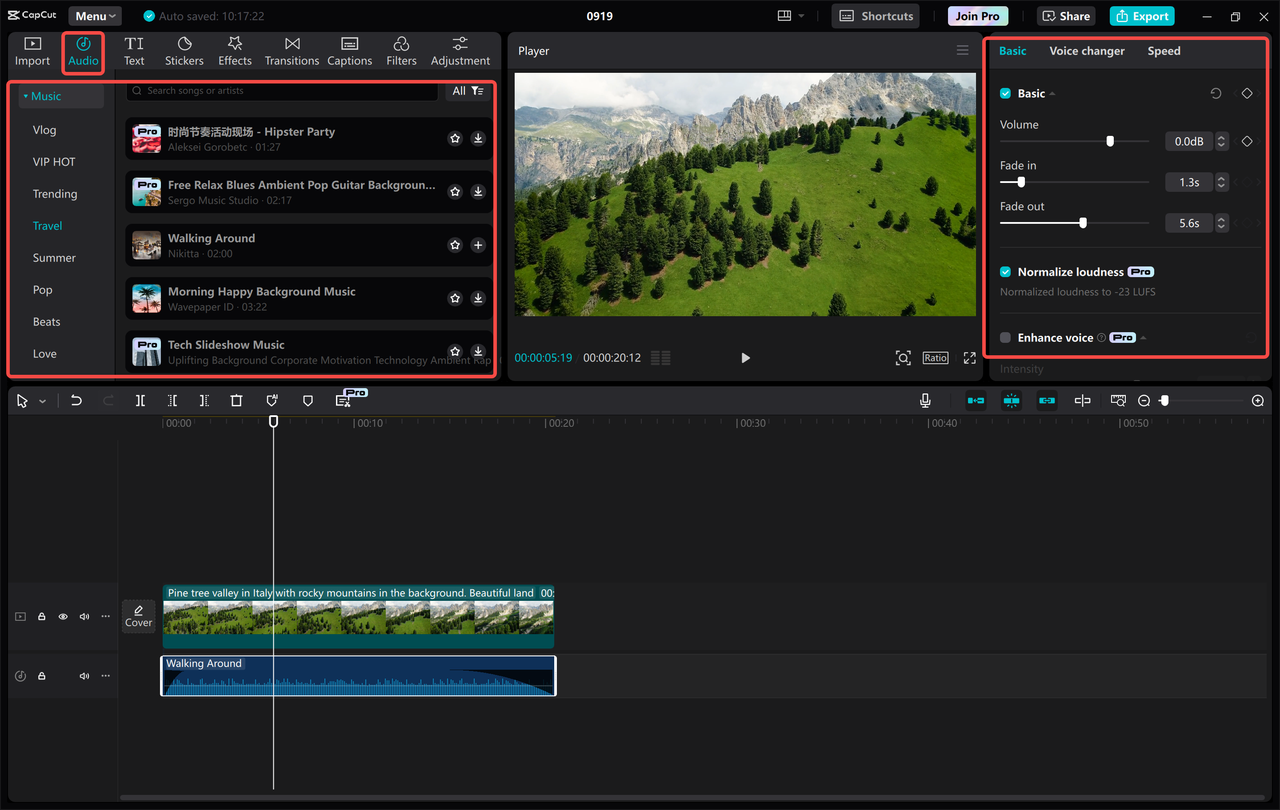The height and width of the screenshot is (810, 1280).
Task: Open the All filter dropdown for songs
Action: tap(467, 91)
